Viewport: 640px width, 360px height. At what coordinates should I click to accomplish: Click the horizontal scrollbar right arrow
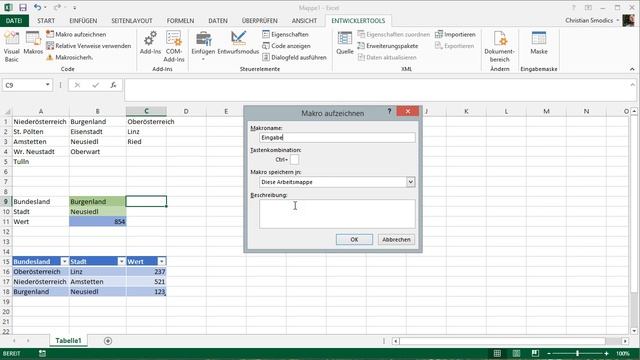click(x=625, y=341)
